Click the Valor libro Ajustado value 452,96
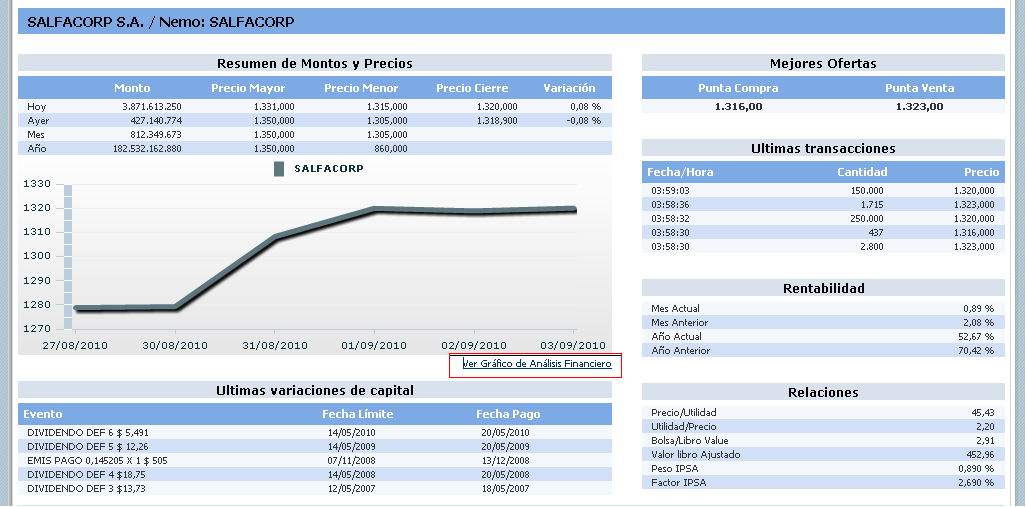This screenshot has height=507, width=1027. 979,455
